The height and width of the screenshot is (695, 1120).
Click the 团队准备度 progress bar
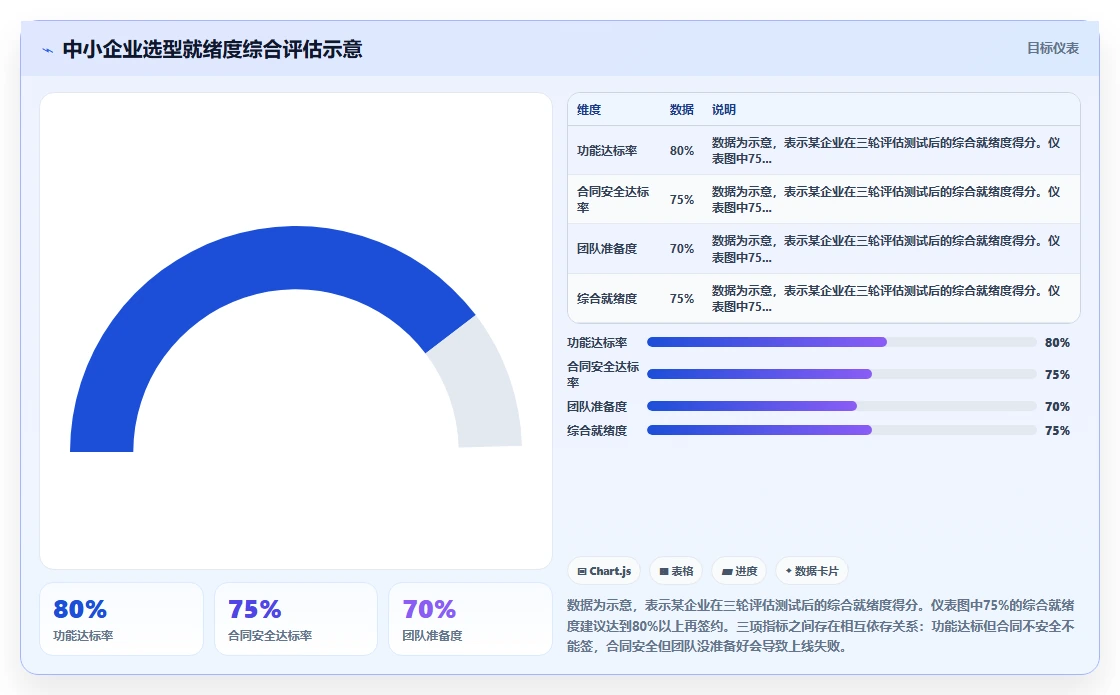pos(841,406)
